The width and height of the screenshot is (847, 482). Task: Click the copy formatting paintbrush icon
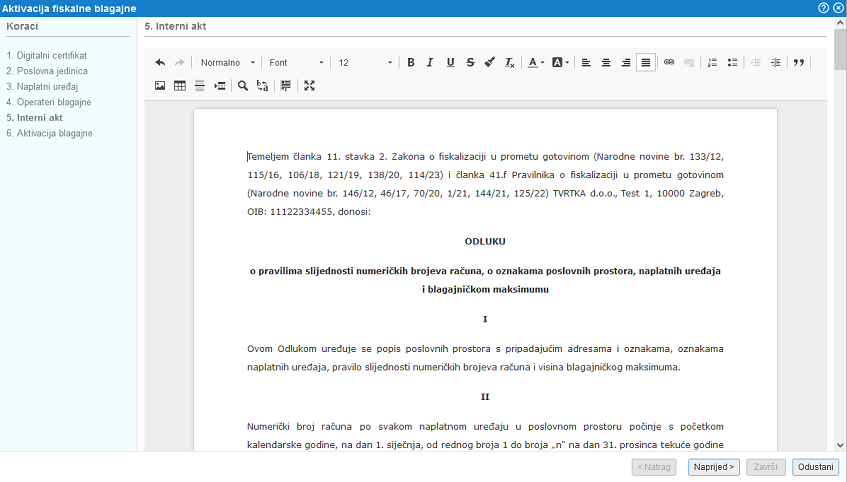pyautogui.click(x=489, y=63)
